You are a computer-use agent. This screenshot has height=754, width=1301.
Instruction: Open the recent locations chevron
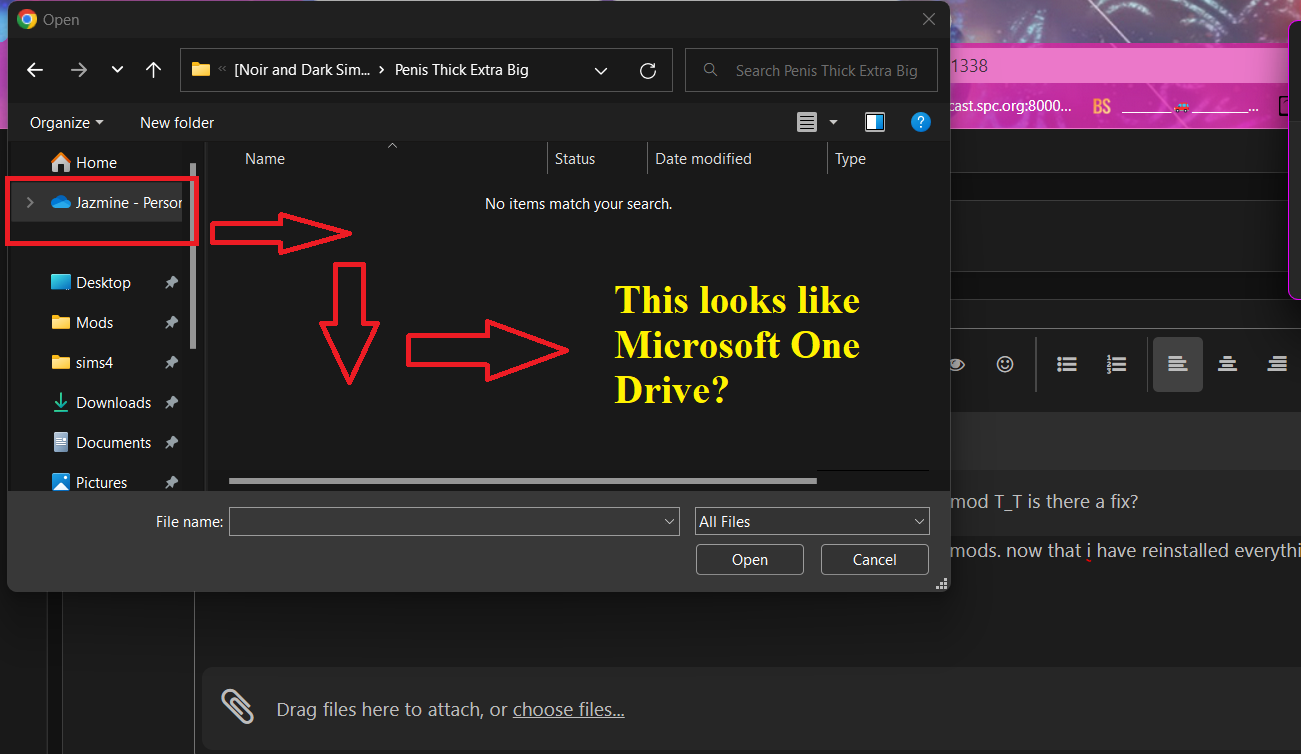pos(117,70)
